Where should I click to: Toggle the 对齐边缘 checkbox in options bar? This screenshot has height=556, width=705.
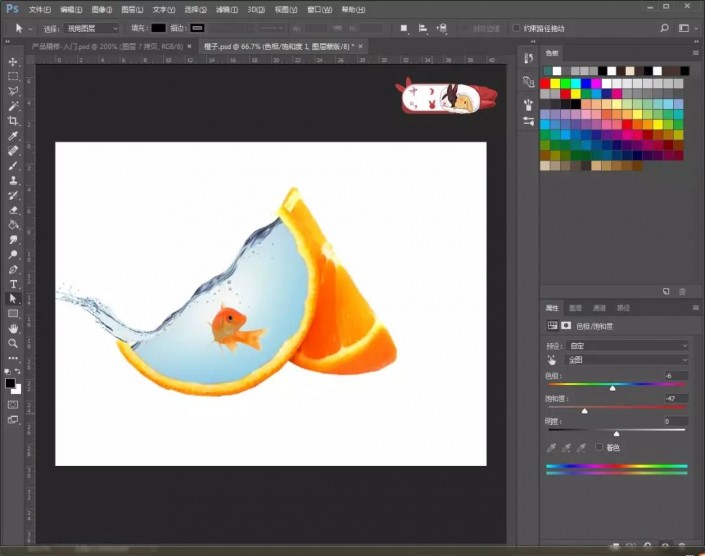click(466, 28)
